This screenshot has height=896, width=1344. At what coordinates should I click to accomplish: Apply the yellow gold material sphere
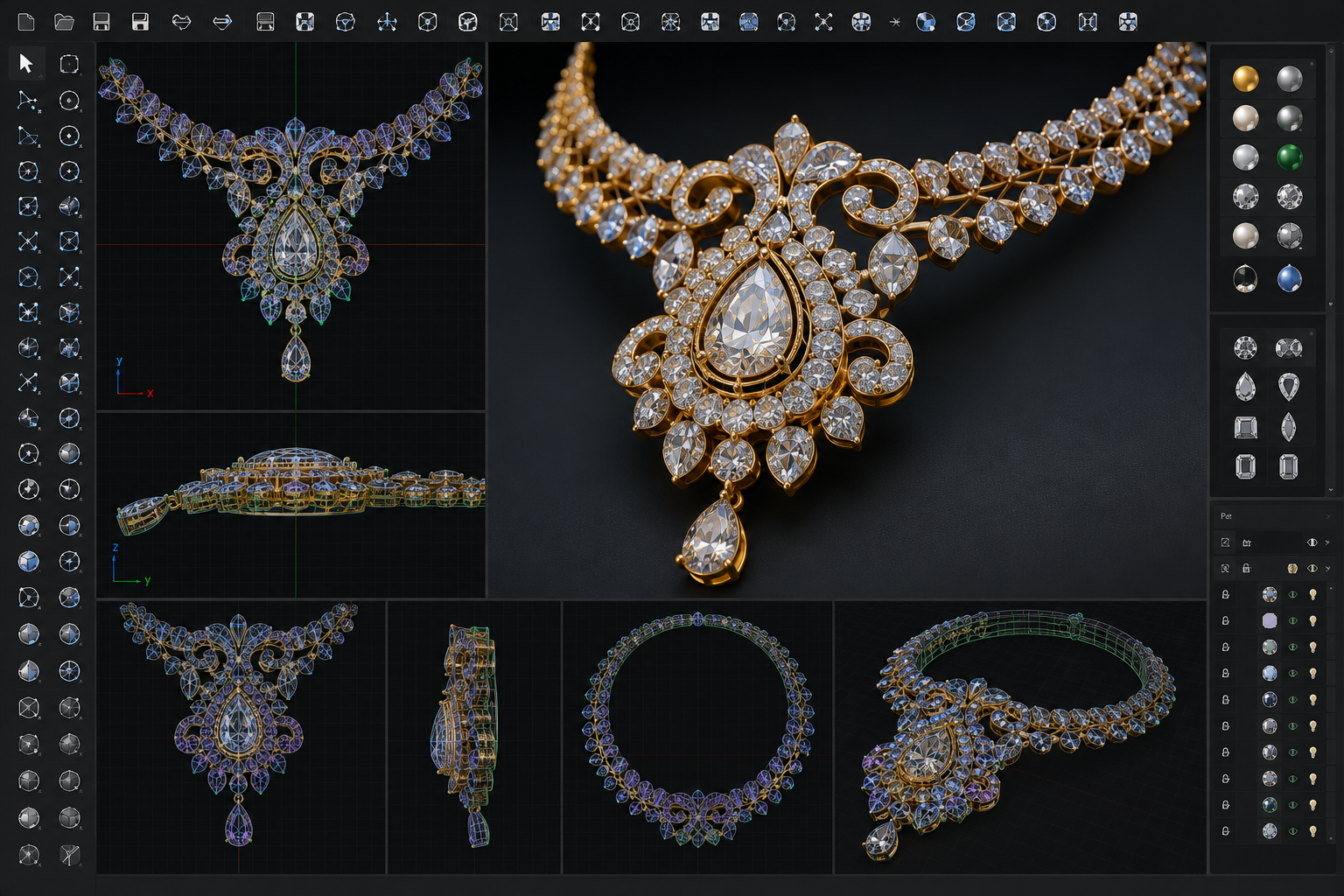coord(1245,79)
